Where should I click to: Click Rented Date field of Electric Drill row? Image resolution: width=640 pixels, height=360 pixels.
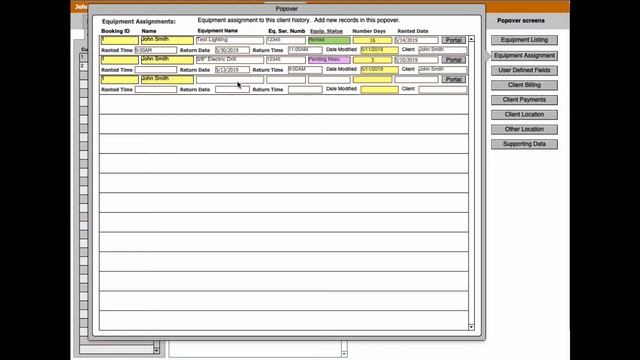coord(416,60)
